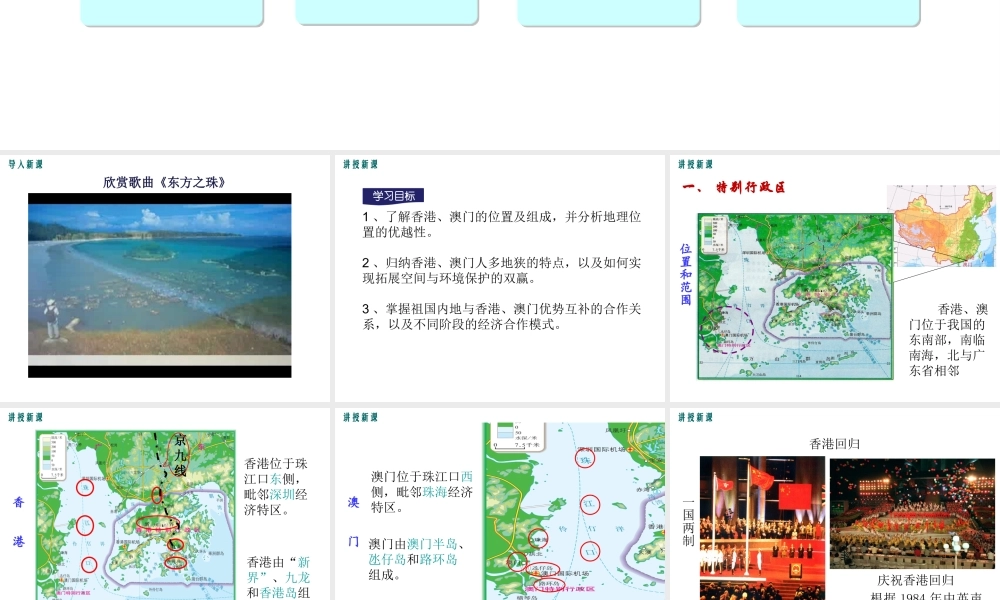The image size is (1000, 600).
Task: Click the heading 一、特别行政区
Action: (x=733, y=187)
